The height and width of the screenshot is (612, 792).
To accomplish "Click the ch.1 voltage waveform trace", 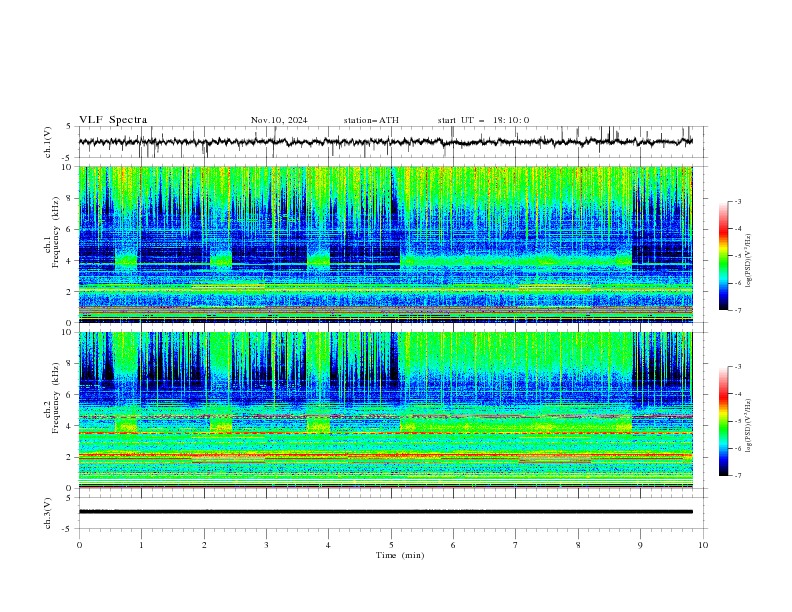I will tap(385, 142).
